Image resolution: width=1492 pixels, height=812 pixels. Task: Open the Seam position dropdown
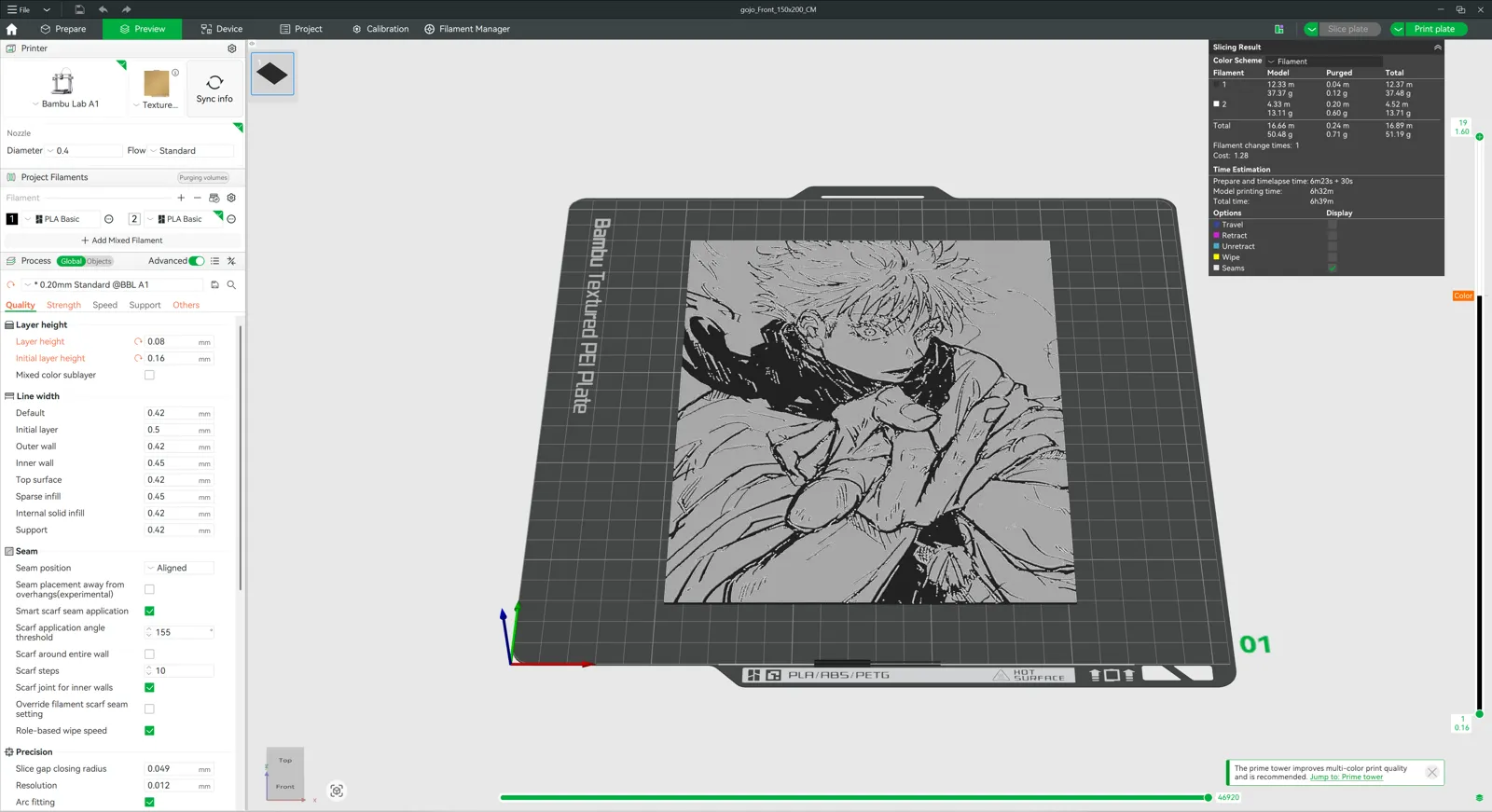pyautogui.click(x=180, y=568)
